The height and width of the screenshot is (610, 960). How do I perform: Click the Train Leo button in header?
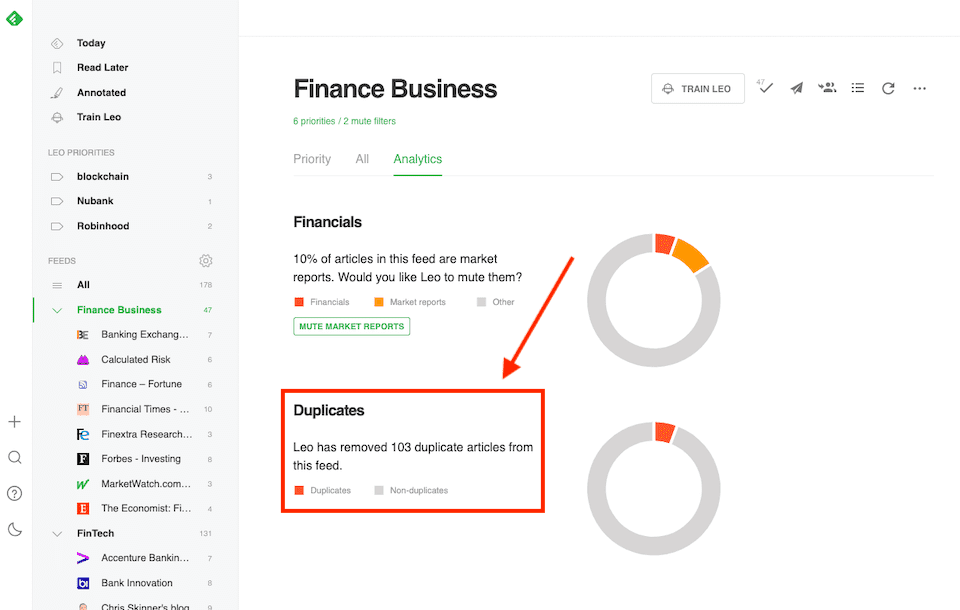click(x=697, y=88)
